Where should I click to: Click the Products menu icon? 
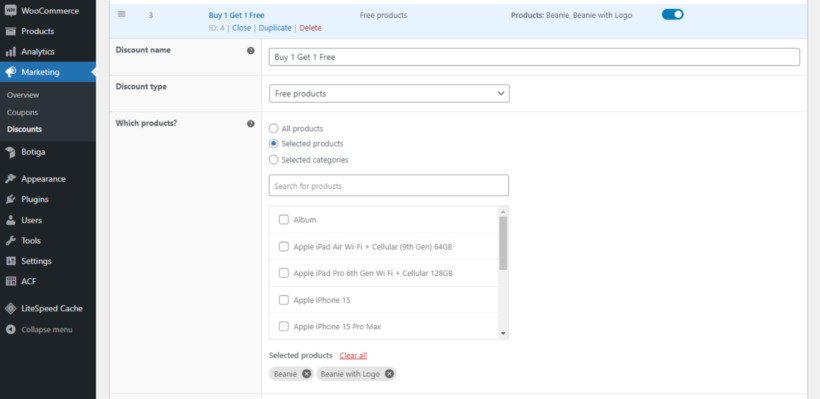[x=10, y=31]
